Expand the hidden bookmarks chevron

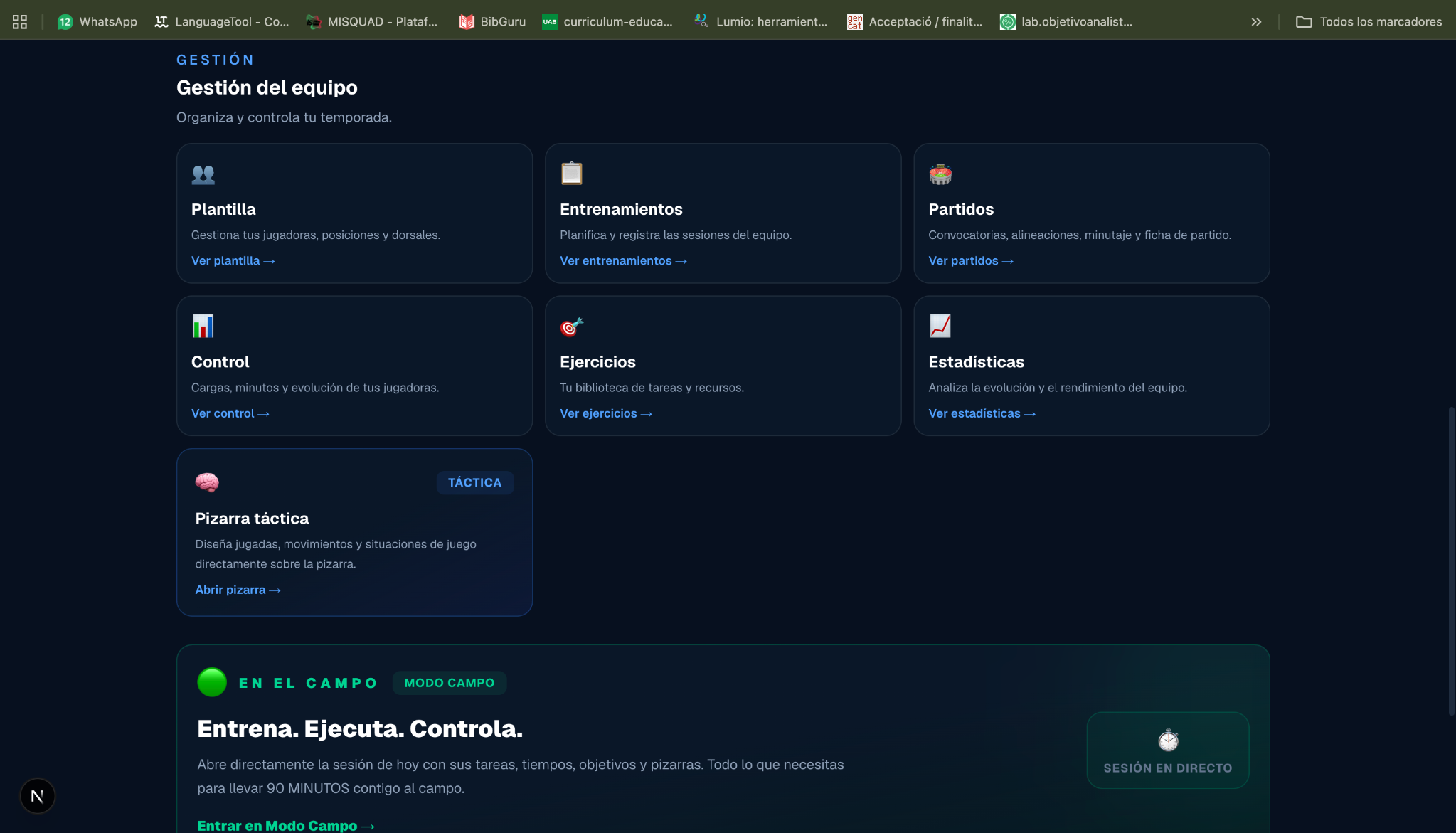[x=1256, y=21]
